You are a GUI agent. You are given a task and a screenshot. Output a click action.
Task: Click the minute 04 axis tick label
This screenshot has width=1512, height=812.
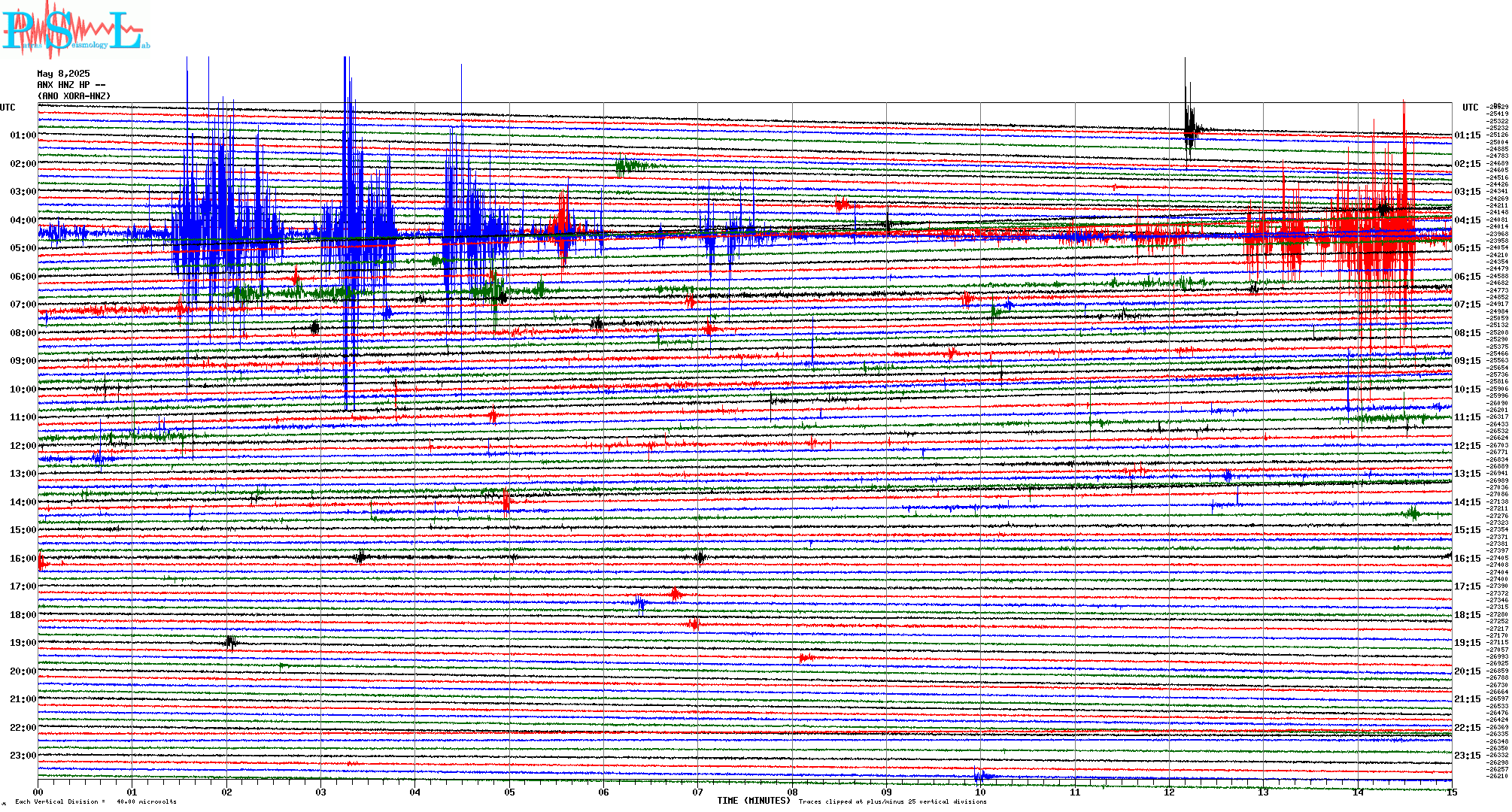coord(415,792)
